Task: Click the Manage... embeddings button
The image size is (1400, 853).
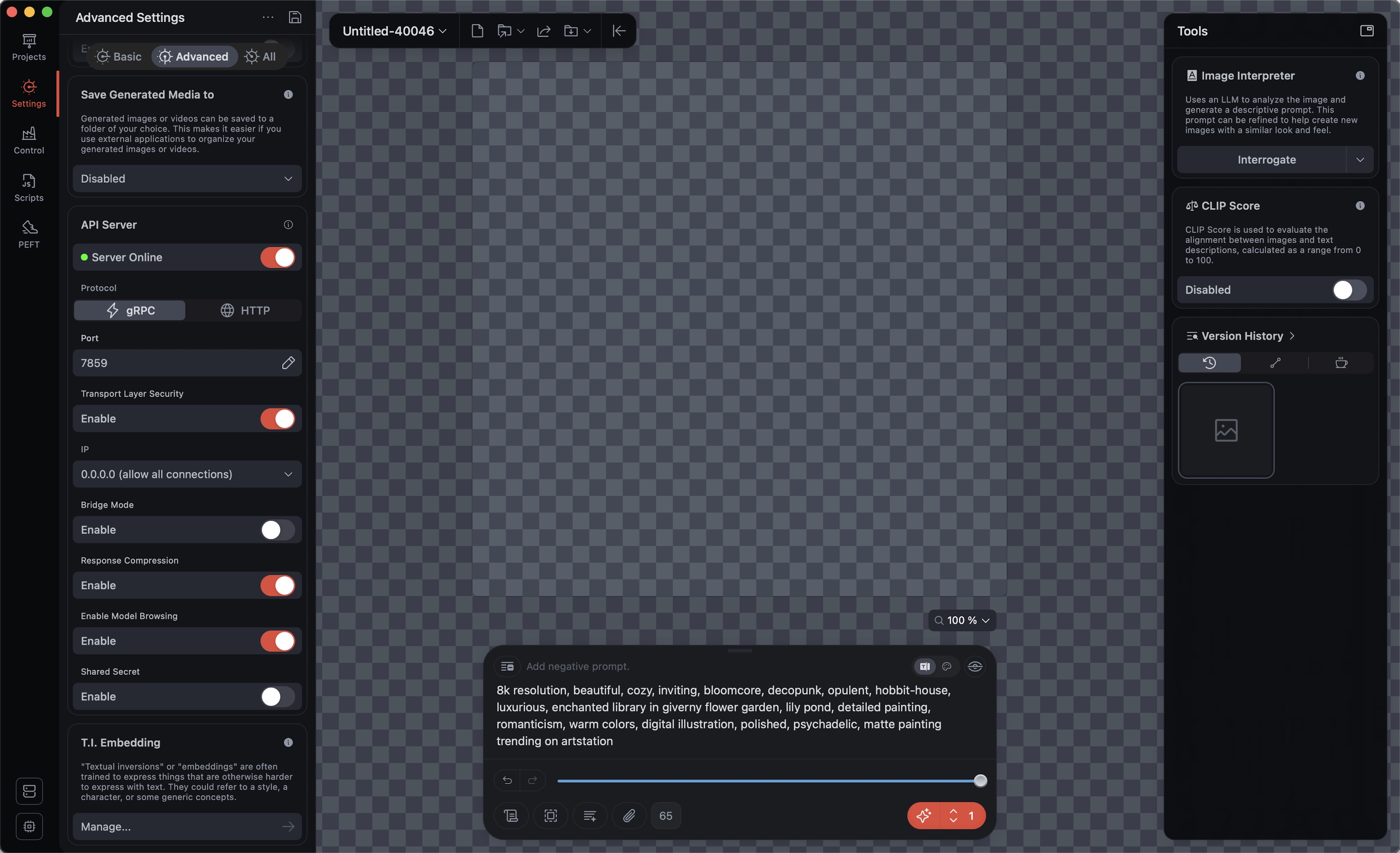Action: [x=187, y=826]
